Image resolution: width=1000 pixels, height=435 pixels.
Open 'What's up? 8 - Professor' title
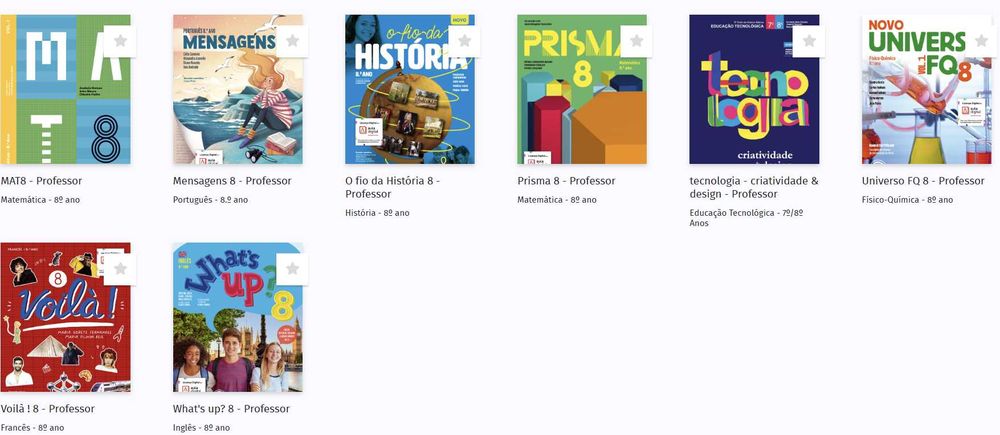pyautogui.click(x=231, y=409)
